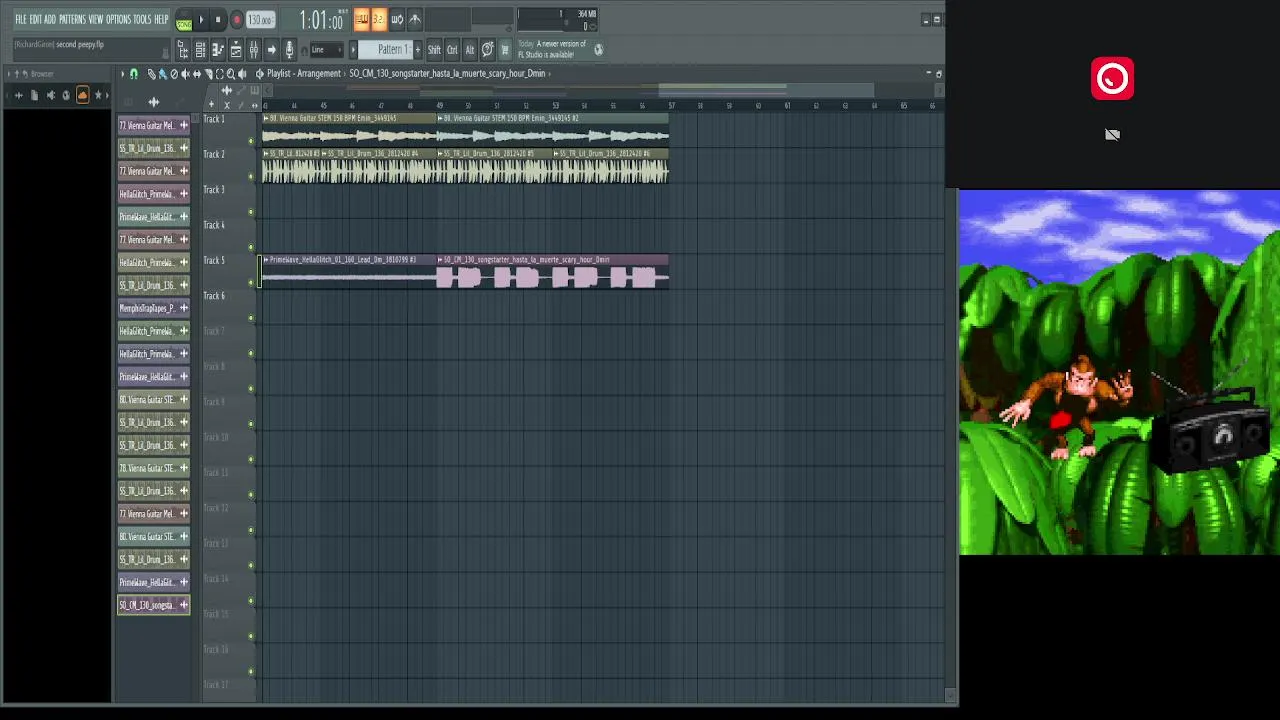1280x720 pixels.
Task: Open the VIEW menu
Action: pos(96,19)
